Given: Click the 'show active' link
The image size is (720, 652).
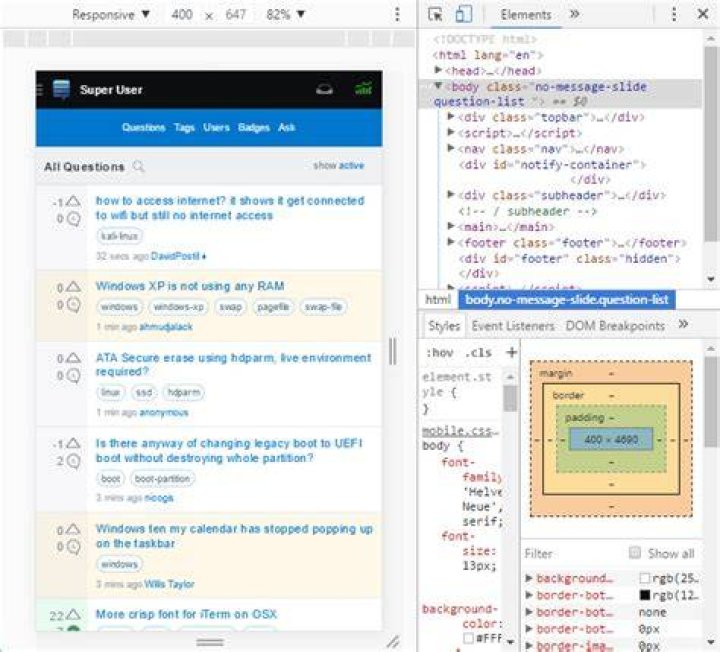Looking at the screenshot, I should 338,165.
